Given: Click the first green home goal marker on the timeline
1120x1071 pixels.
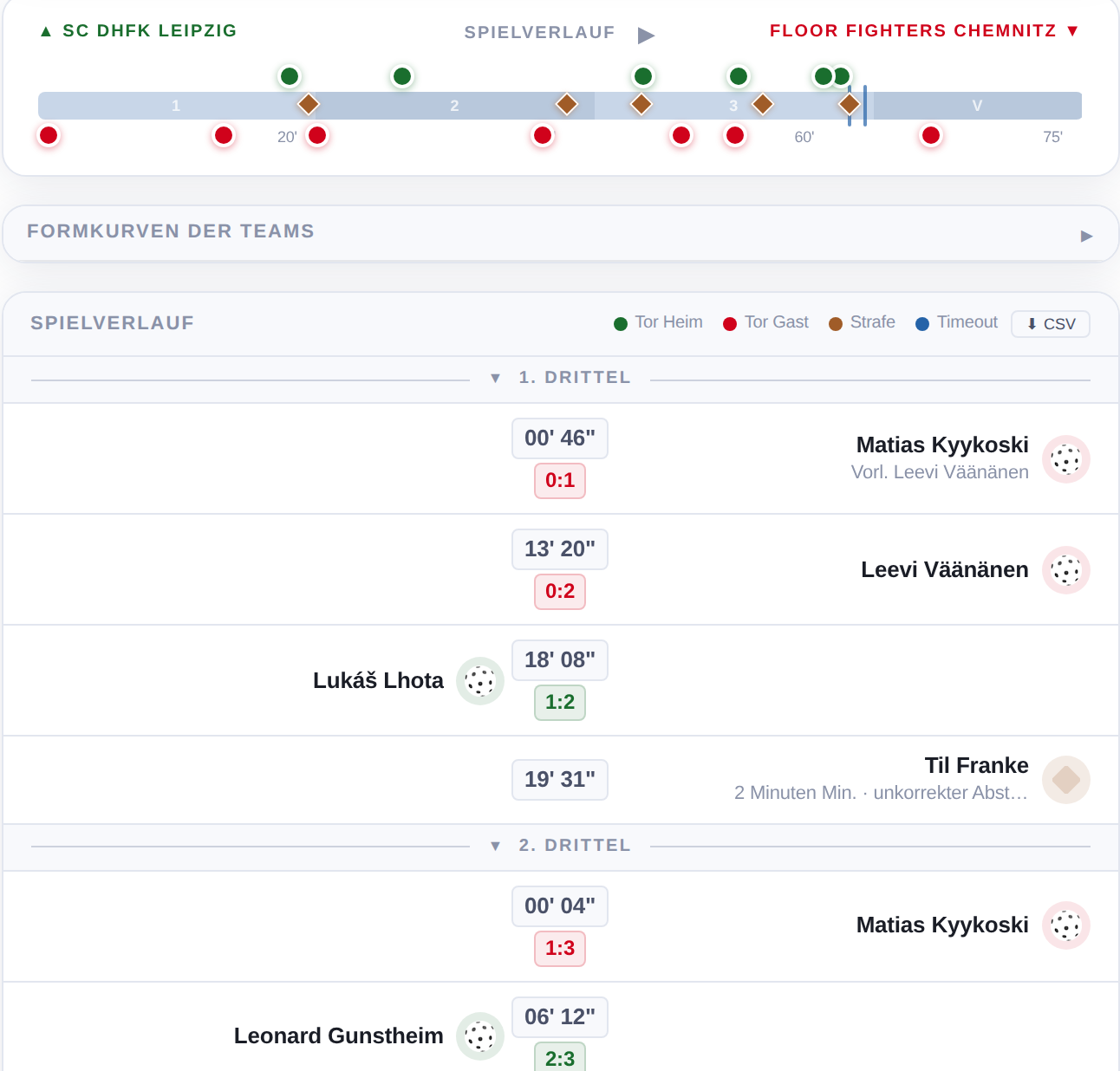Looking at the screenshot, I should point(290,76).
